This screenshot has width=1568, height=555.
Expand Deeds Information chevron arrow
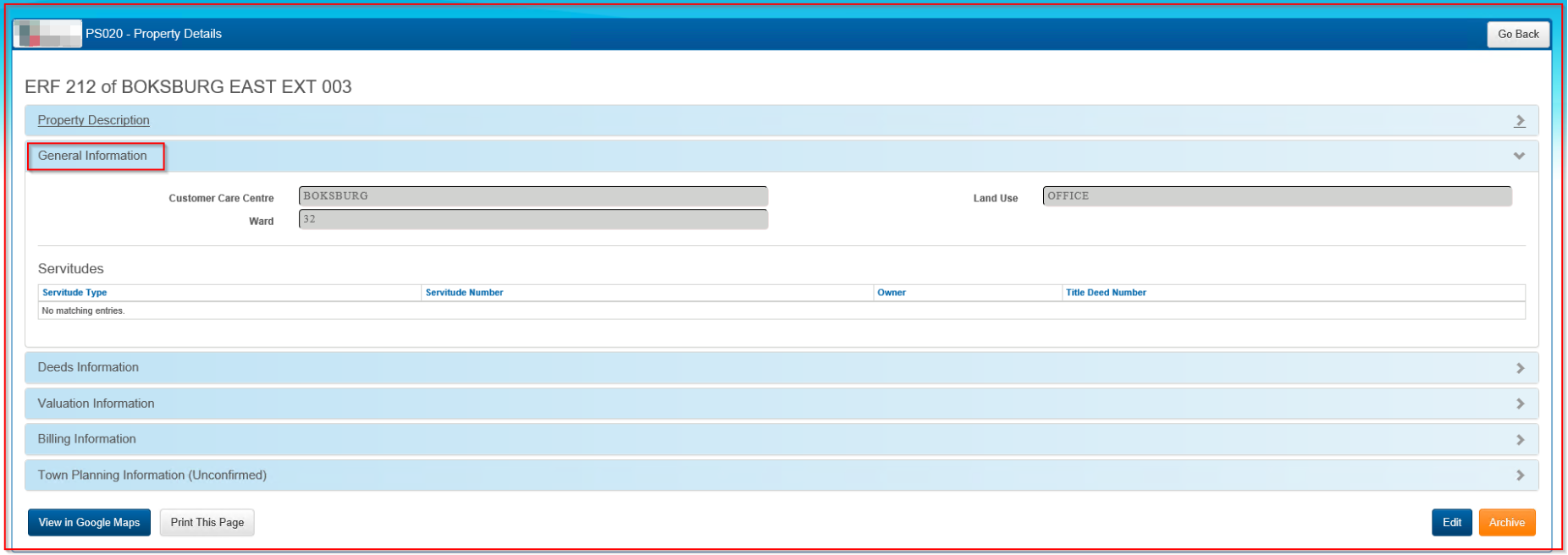1520,368
